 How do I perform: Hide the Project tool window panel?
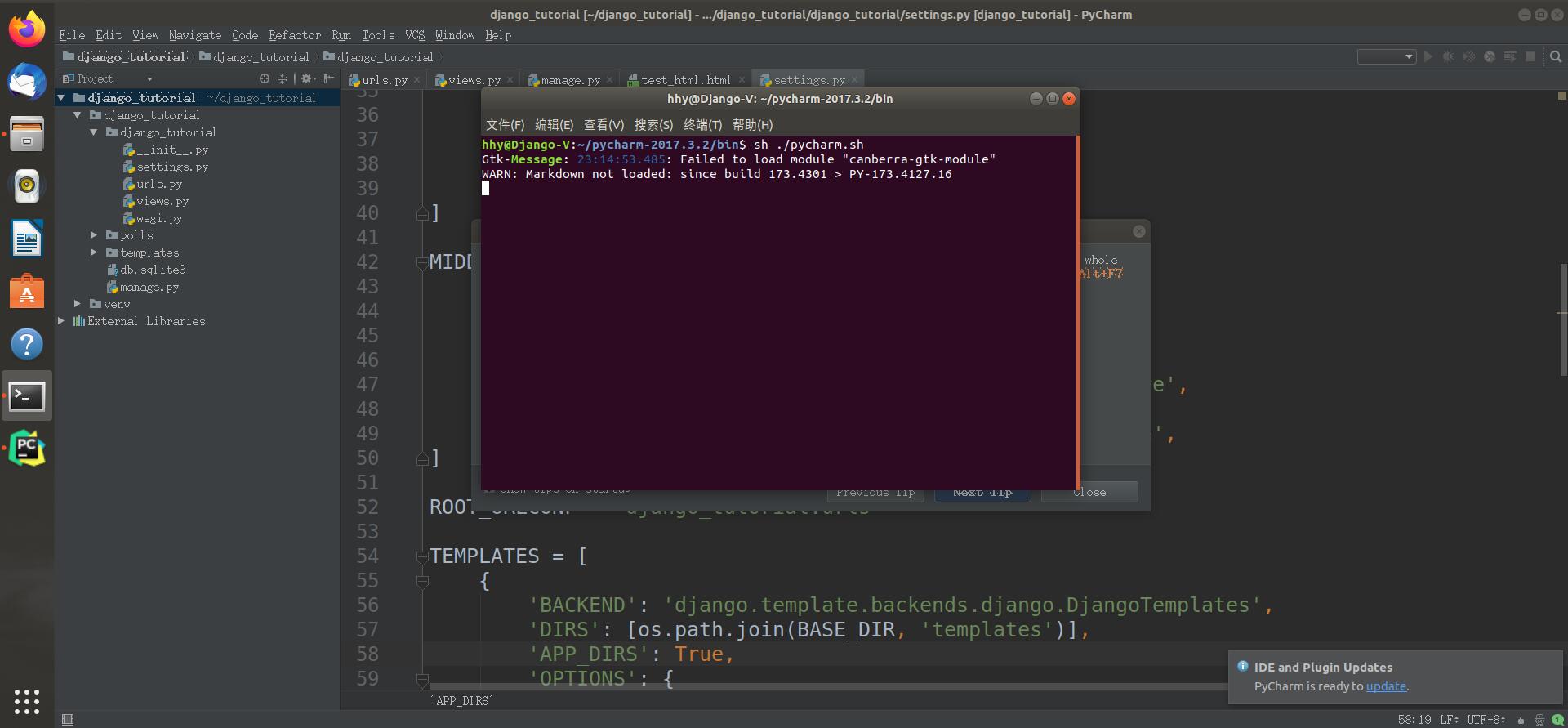click(328, 78)
